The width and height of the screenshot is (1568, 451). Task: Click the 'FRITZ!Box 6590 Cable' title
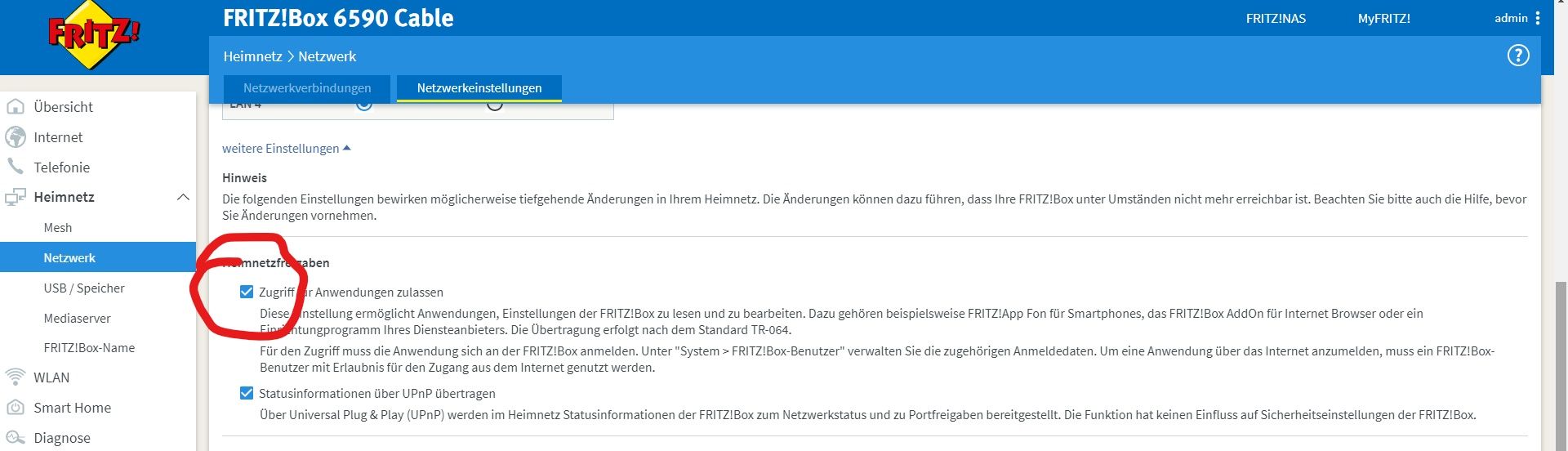[338, 18]
